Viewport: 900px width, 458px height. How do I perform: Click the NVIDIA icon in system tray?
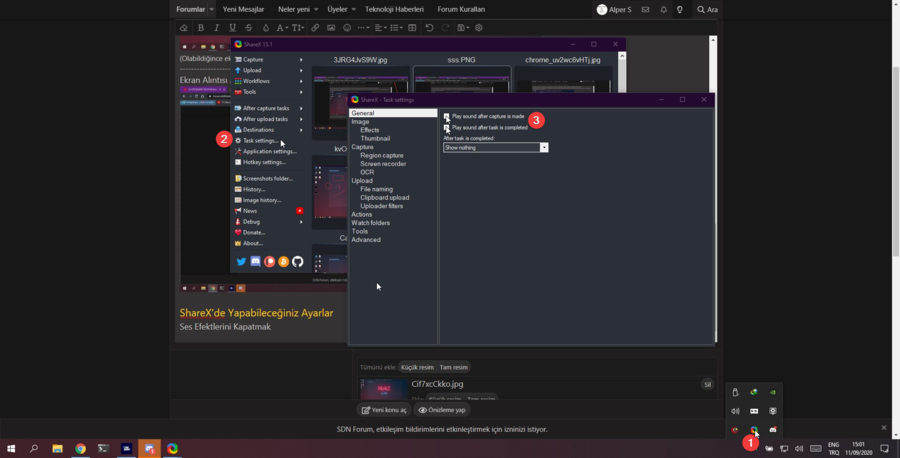pos(773,393)
